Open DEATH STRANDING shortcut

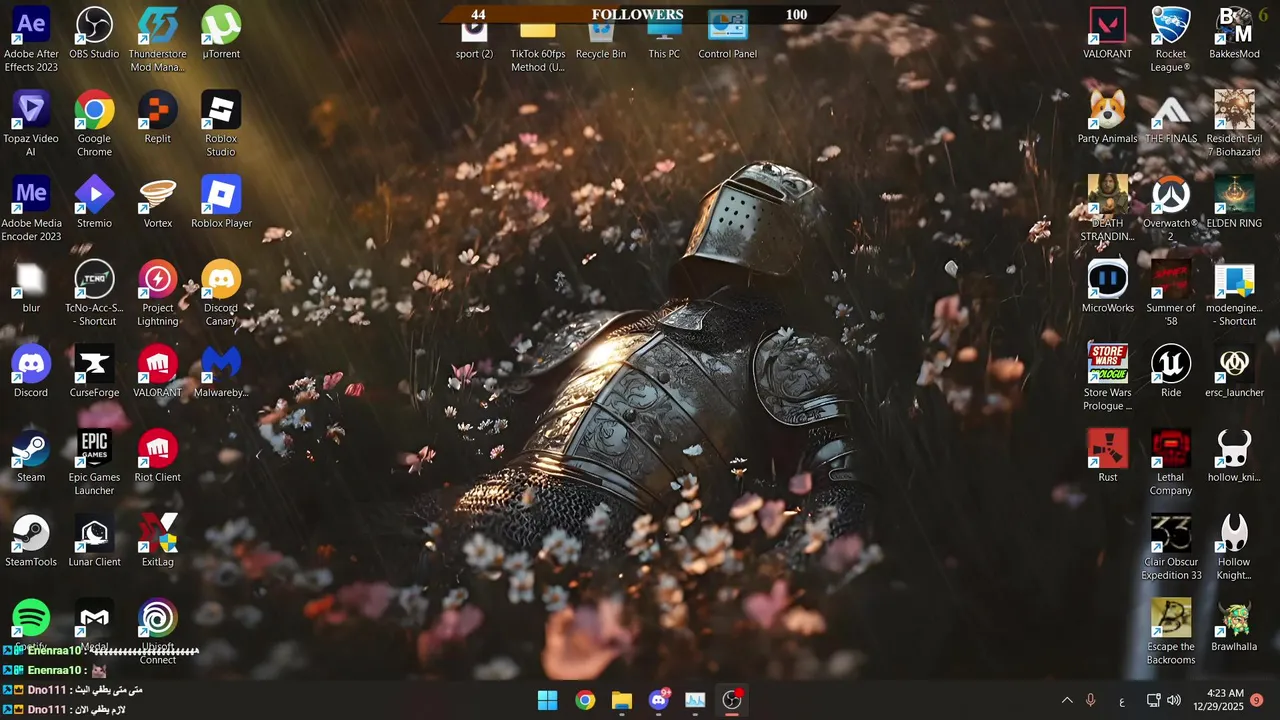[1107, 210]
